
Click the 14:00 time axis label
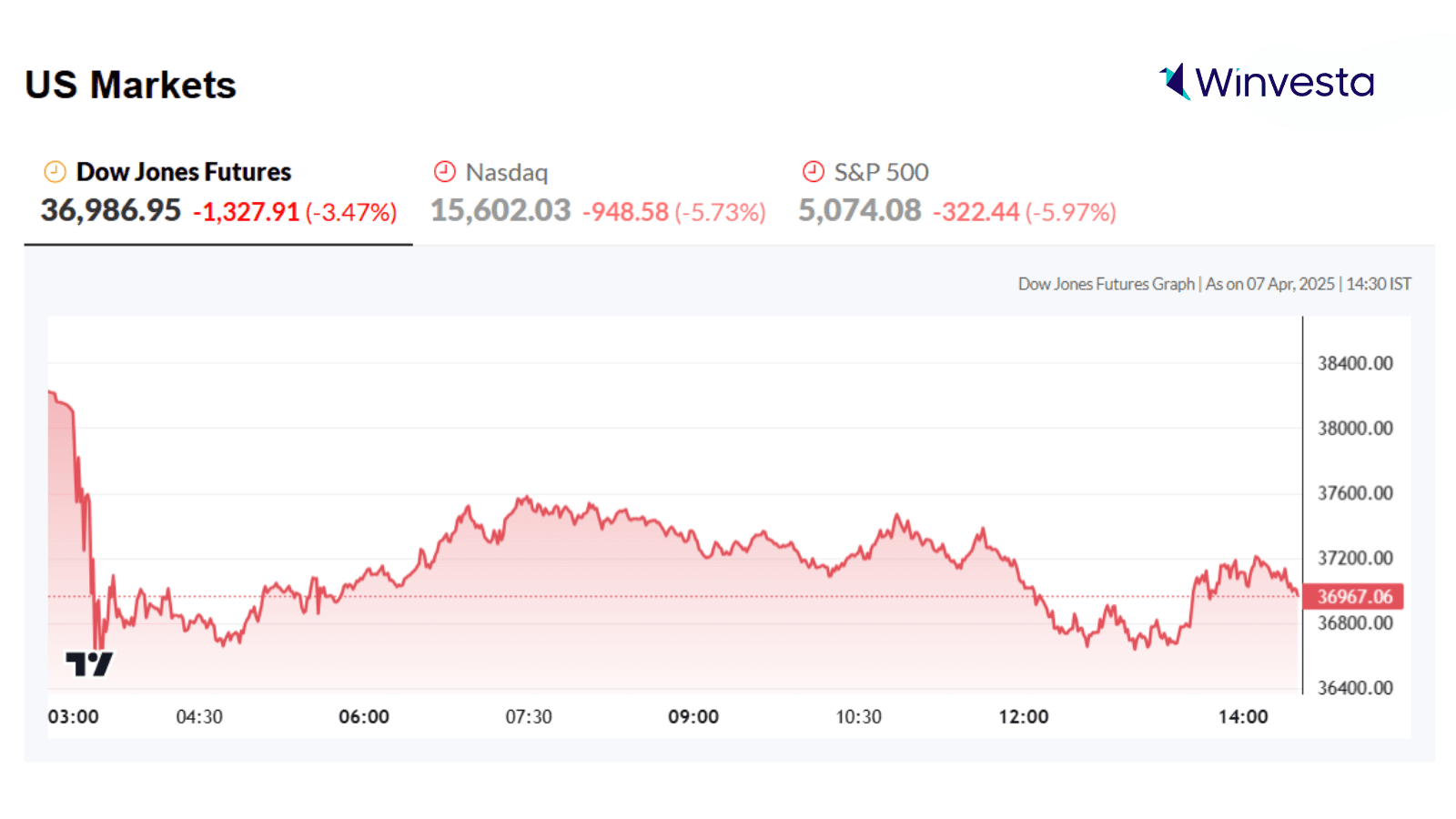[x=1243, y=717]
